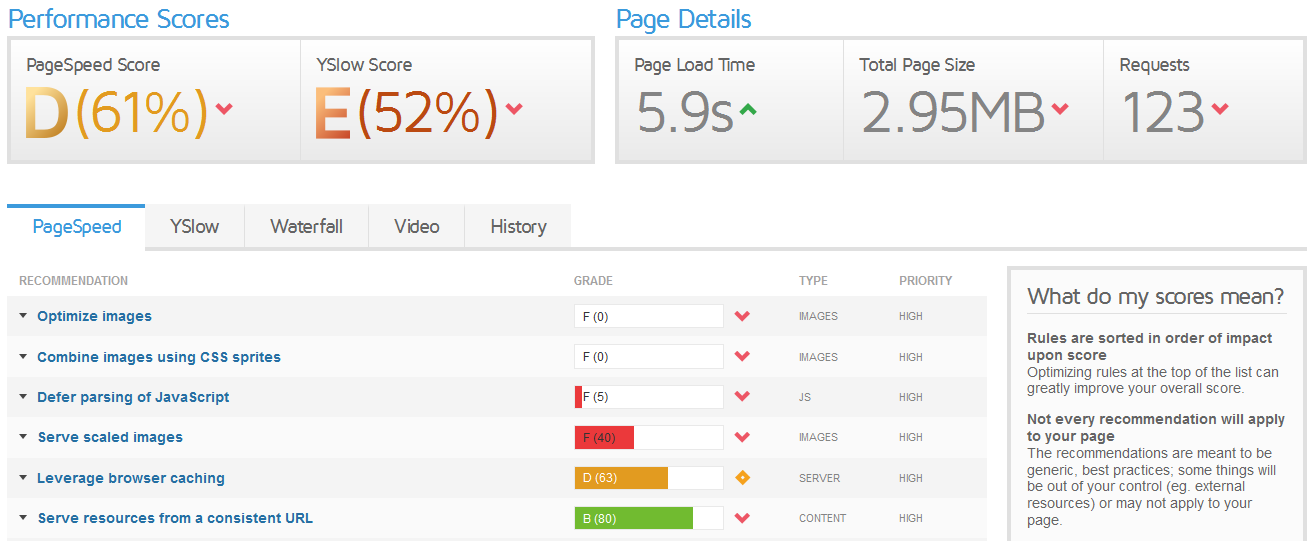Click the red chevron icon in Optimize images row
This screenshot has width=1313, height=541.
[x=742, y=316]
